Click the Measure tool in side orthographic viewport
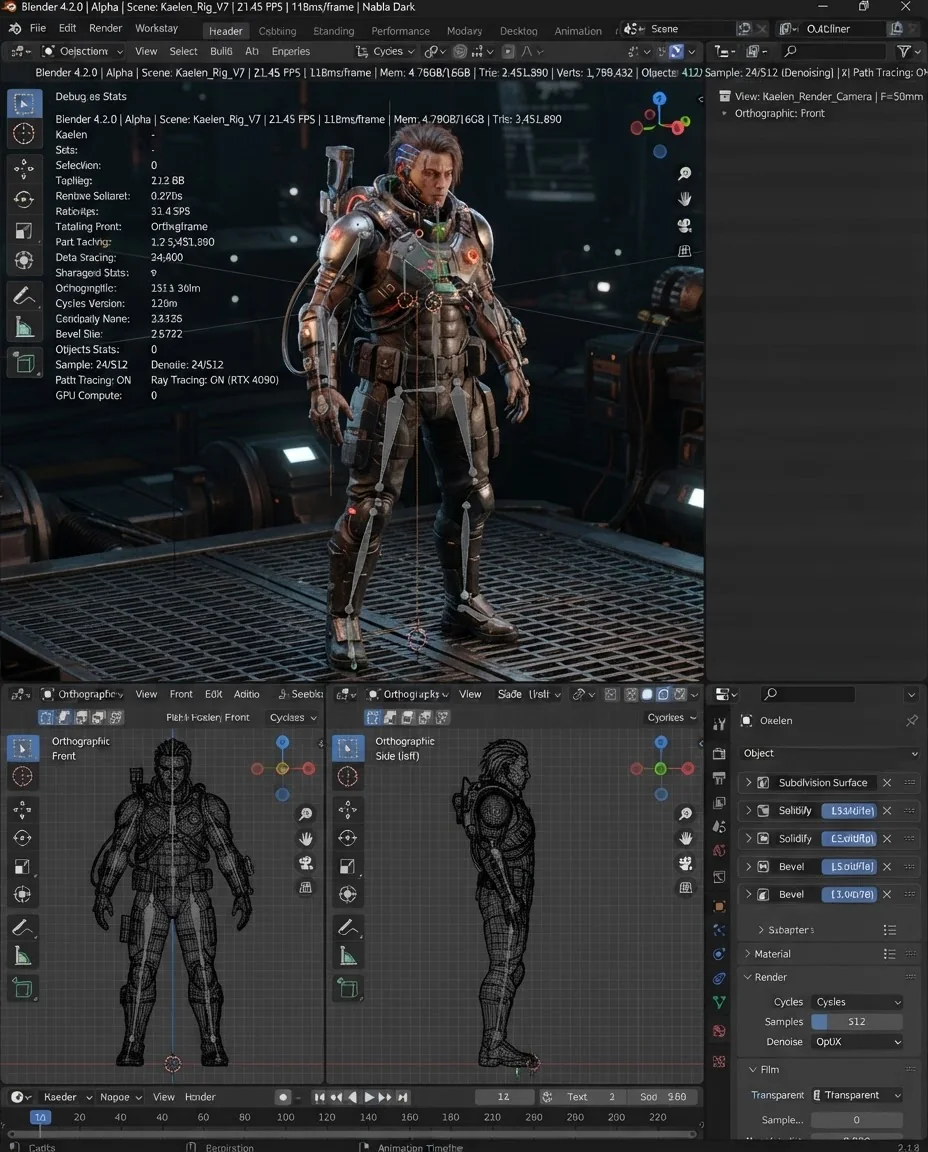The image size is (928, 1152). click(x=348, y=956)
